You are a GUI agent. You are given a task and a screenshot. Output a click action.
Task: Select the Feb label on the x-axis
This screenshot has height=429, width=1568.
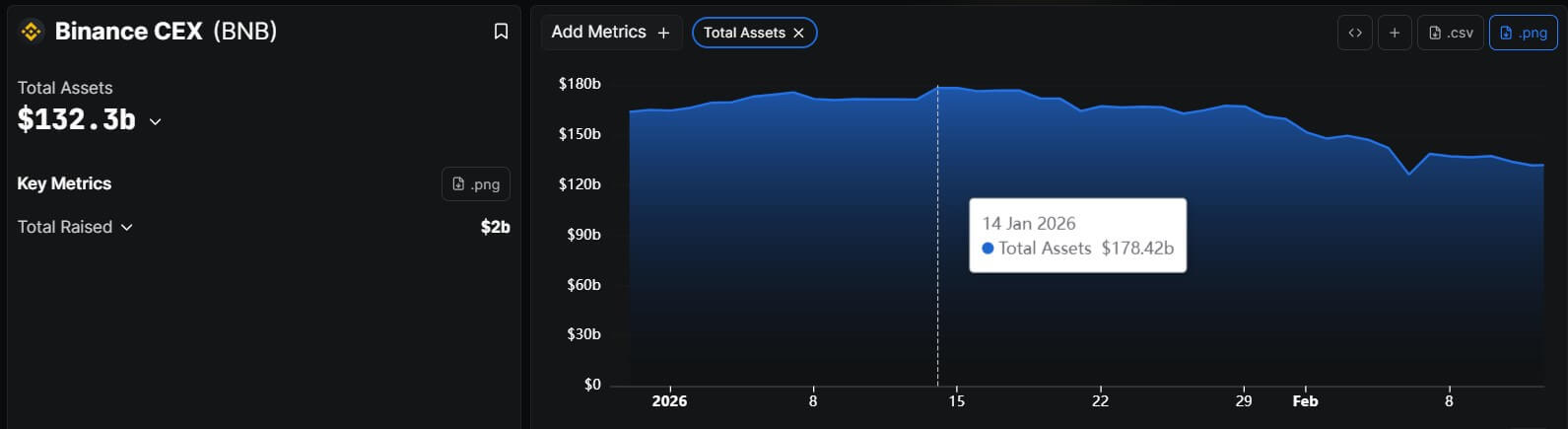click(x=1305, y=401)
